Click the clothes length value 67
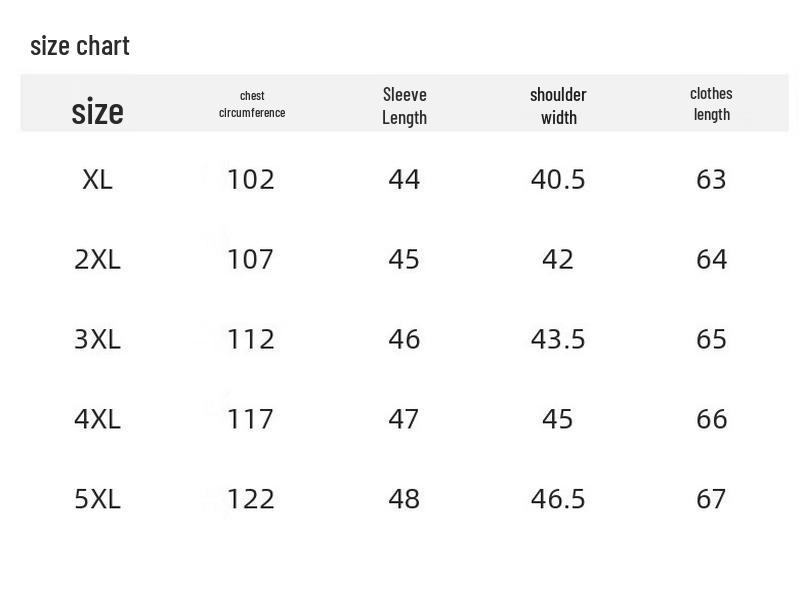Image resolution: width=809 pixels, height=607 pixels. 711,498
